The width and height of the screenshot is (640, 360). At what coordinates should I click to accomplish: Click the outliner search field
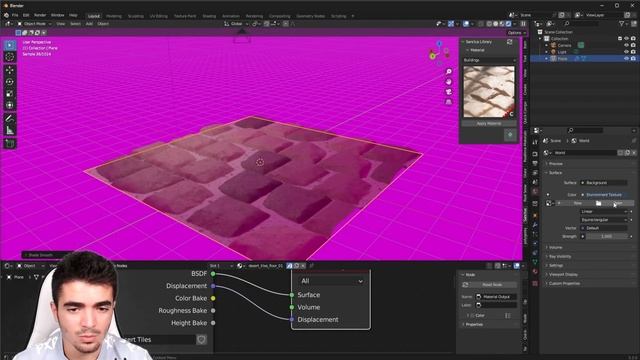click(x=580, y=24)
